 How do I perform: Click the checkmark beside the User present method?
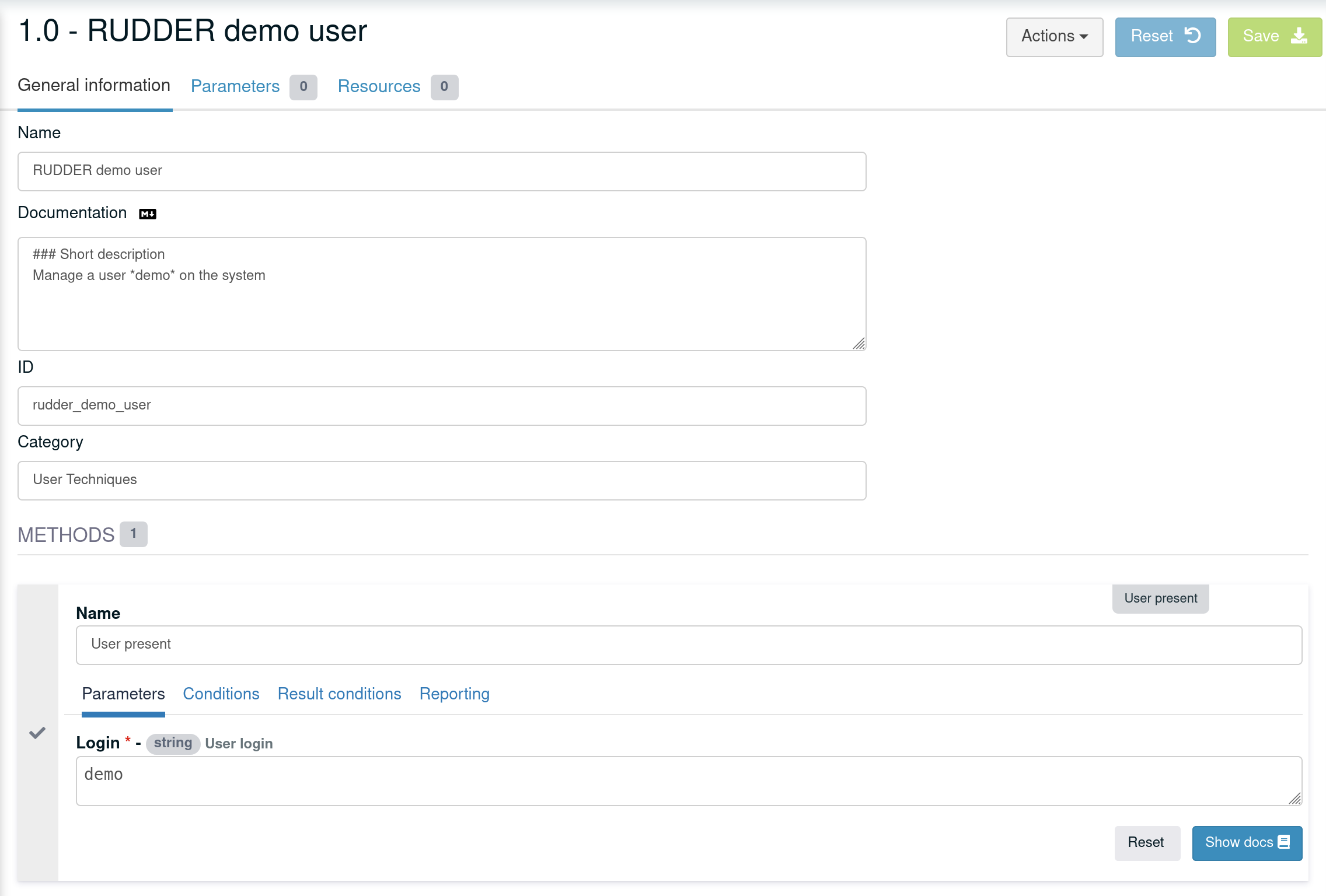(x=37, y=733)
